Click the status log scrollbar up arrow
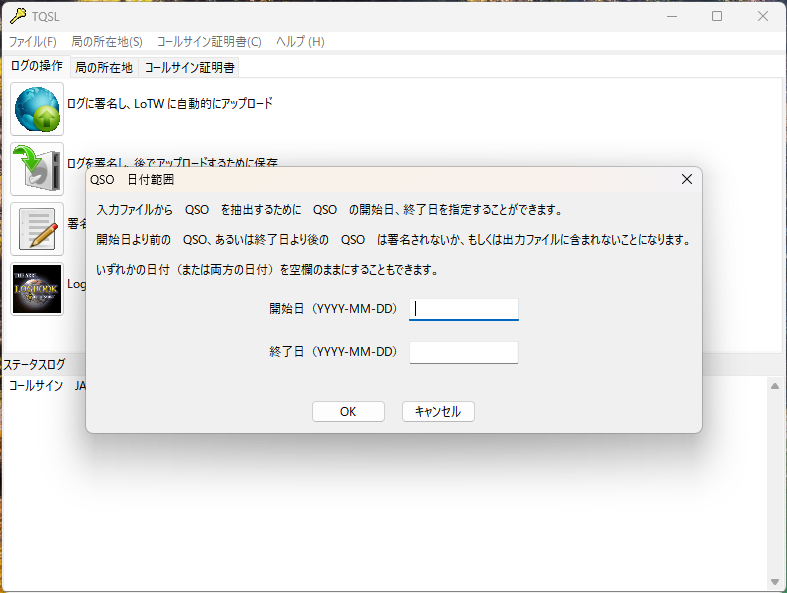Screen dimensions: 787x593 coord(775,386)
